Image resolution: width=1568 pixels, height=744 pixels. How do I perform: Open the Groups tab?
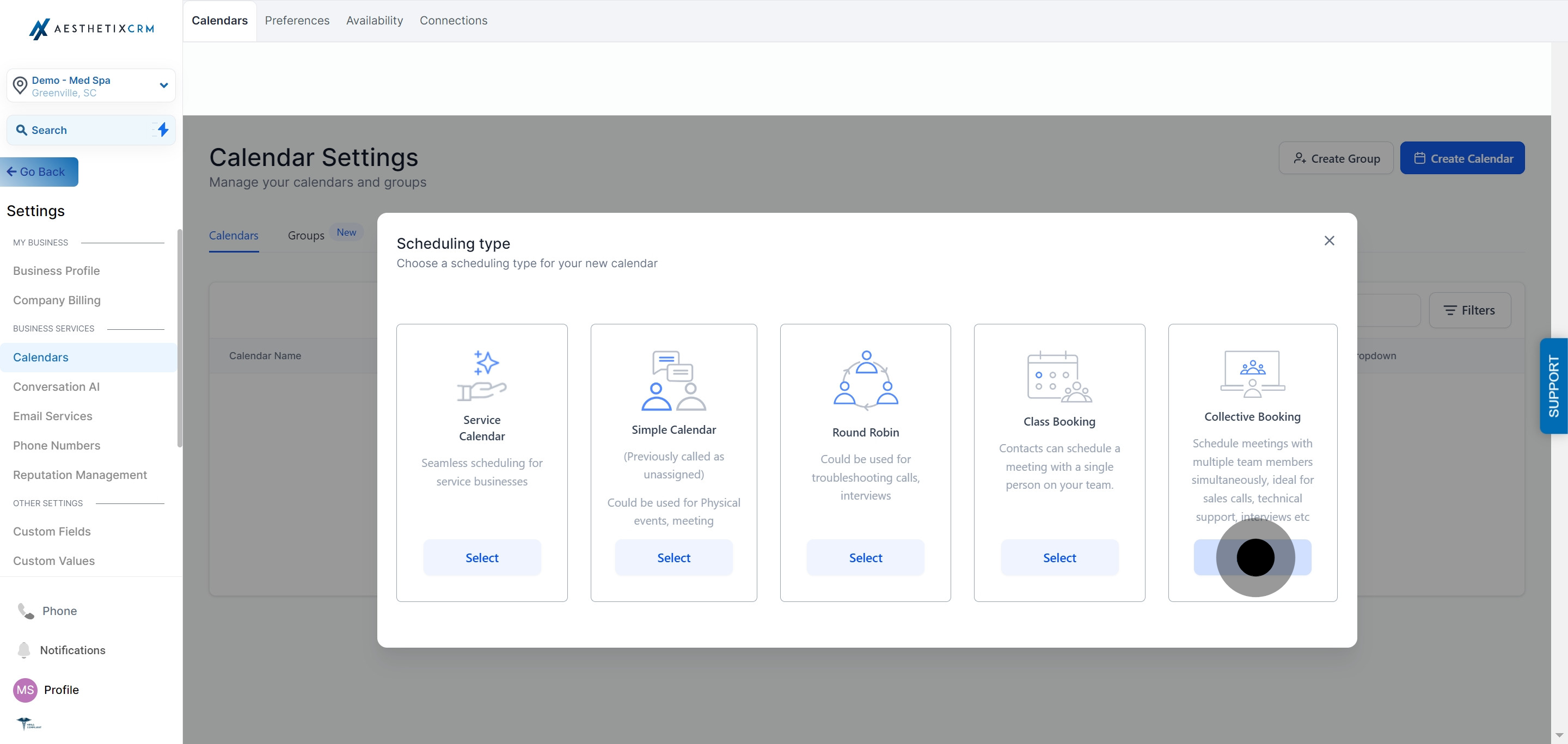305,236
